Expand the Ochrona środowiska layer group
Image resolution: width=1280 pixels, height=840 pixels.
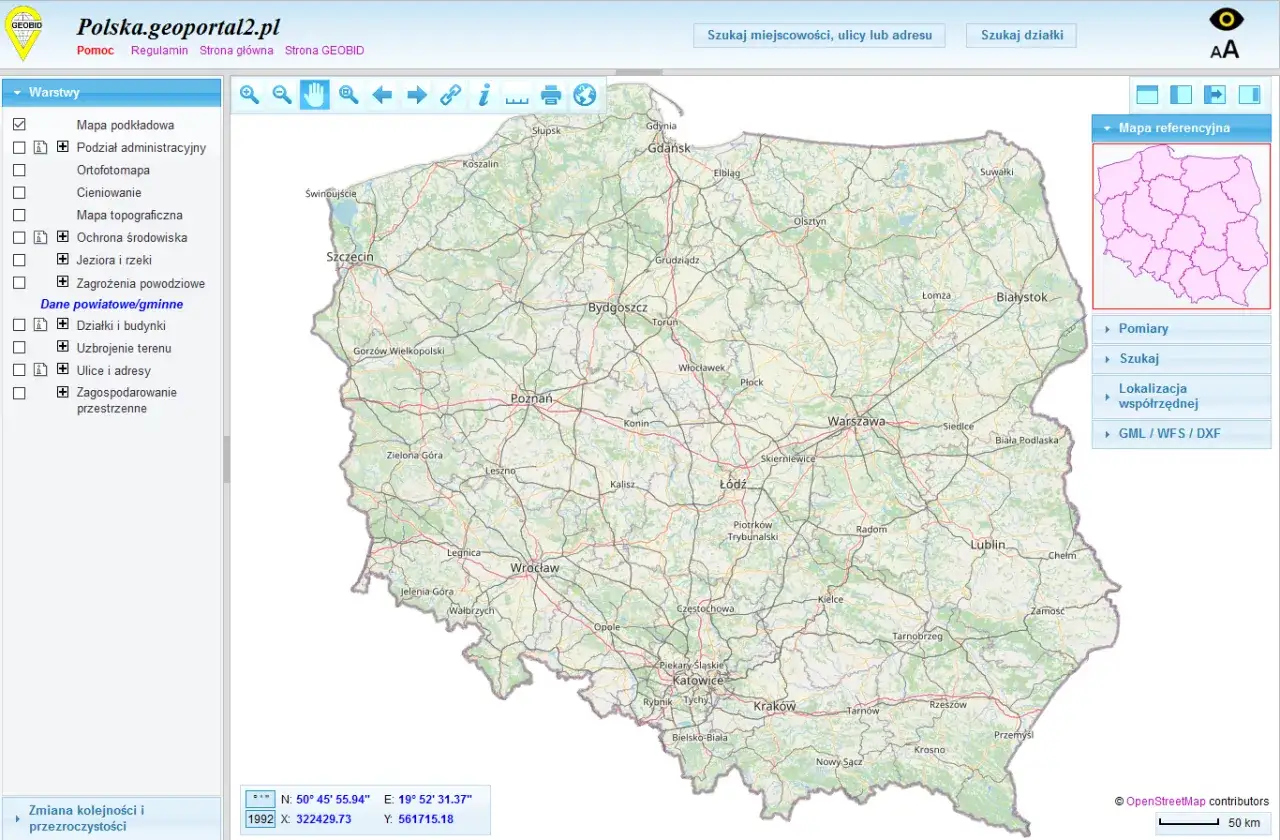[63, 237]
